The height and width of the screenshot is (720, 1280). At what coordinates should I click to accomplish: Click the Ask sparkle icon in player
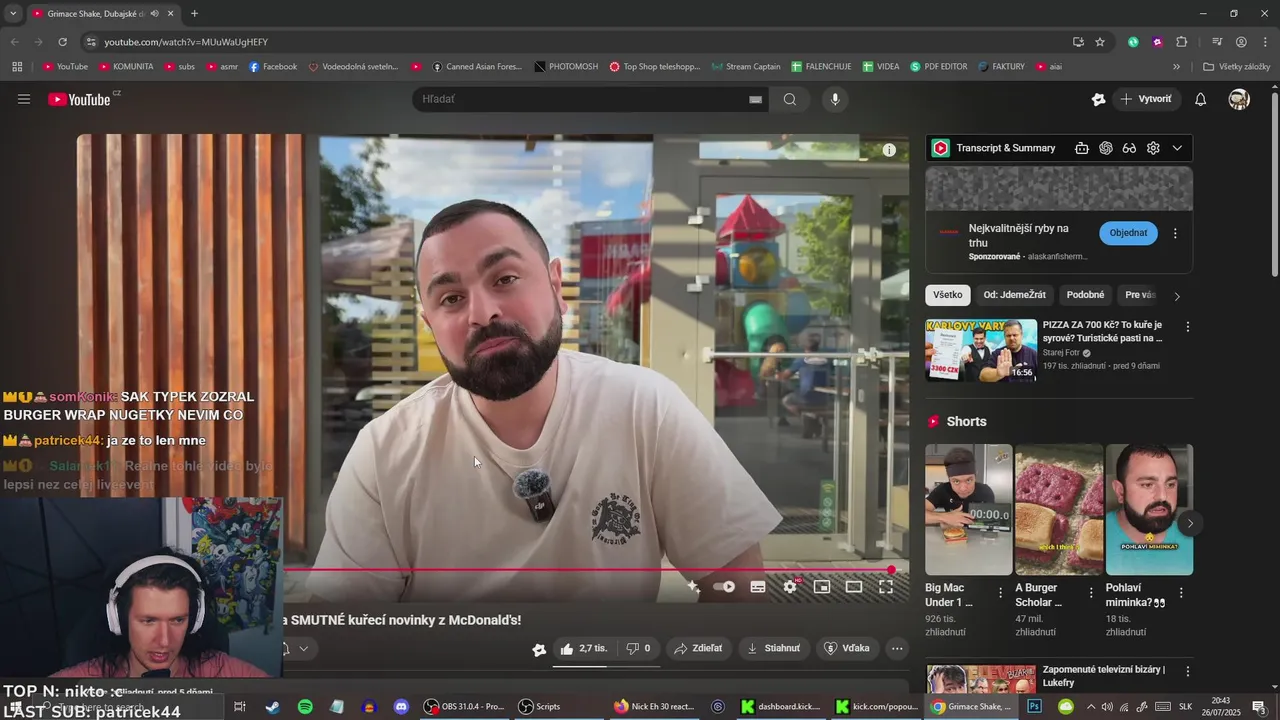click(x=693, y=587)
